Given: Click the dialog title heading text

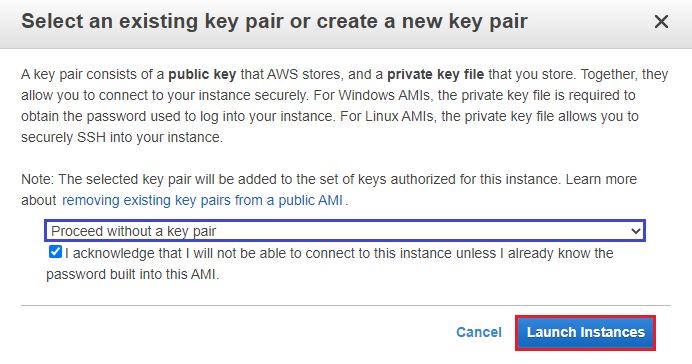Looking at the screenshot, I should [274, 21].
